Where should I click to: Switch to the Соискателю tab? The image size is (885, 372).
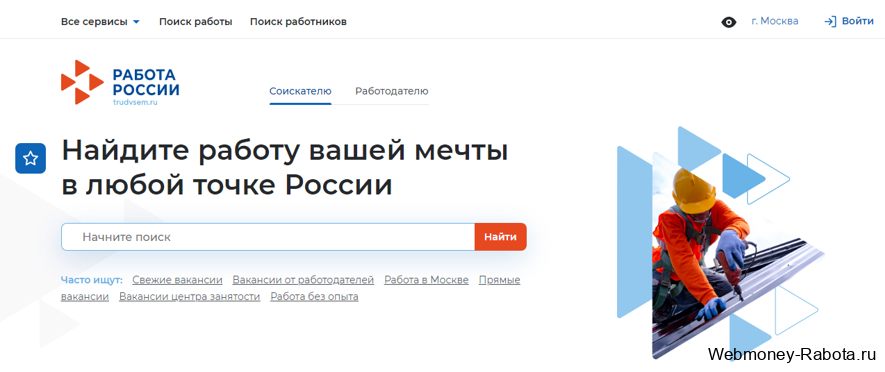coord(300,91)
